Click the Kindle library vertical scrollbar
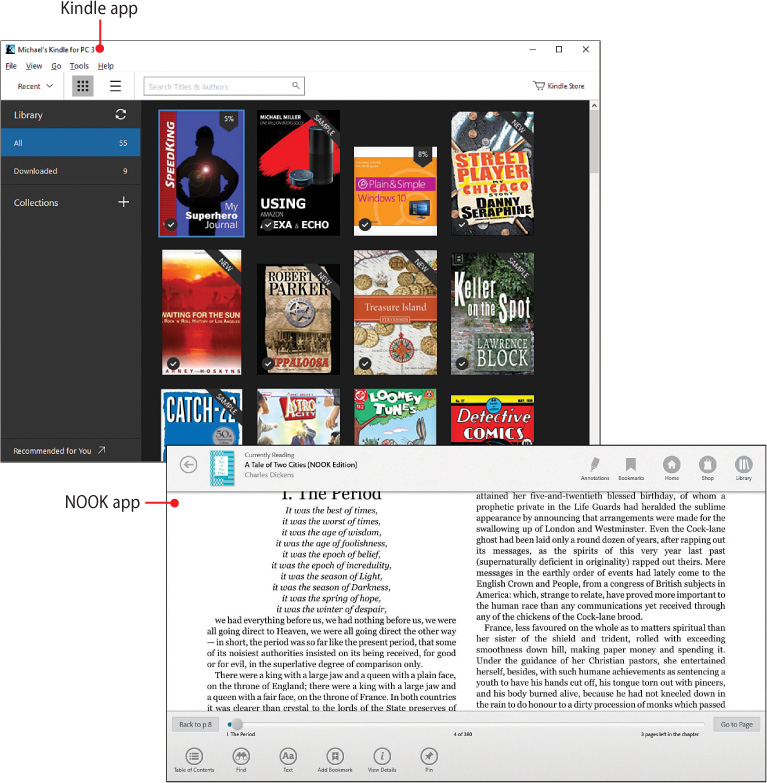Viewport: 767px width, 783px height. pos(594,142)
